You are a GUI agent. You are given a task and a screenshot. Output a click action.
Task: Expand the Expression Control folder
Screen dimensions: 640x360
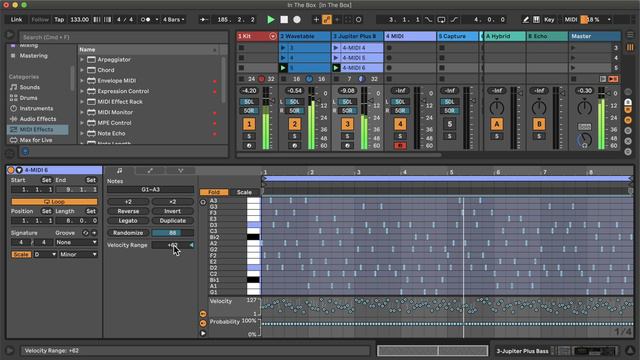point(82,91)
